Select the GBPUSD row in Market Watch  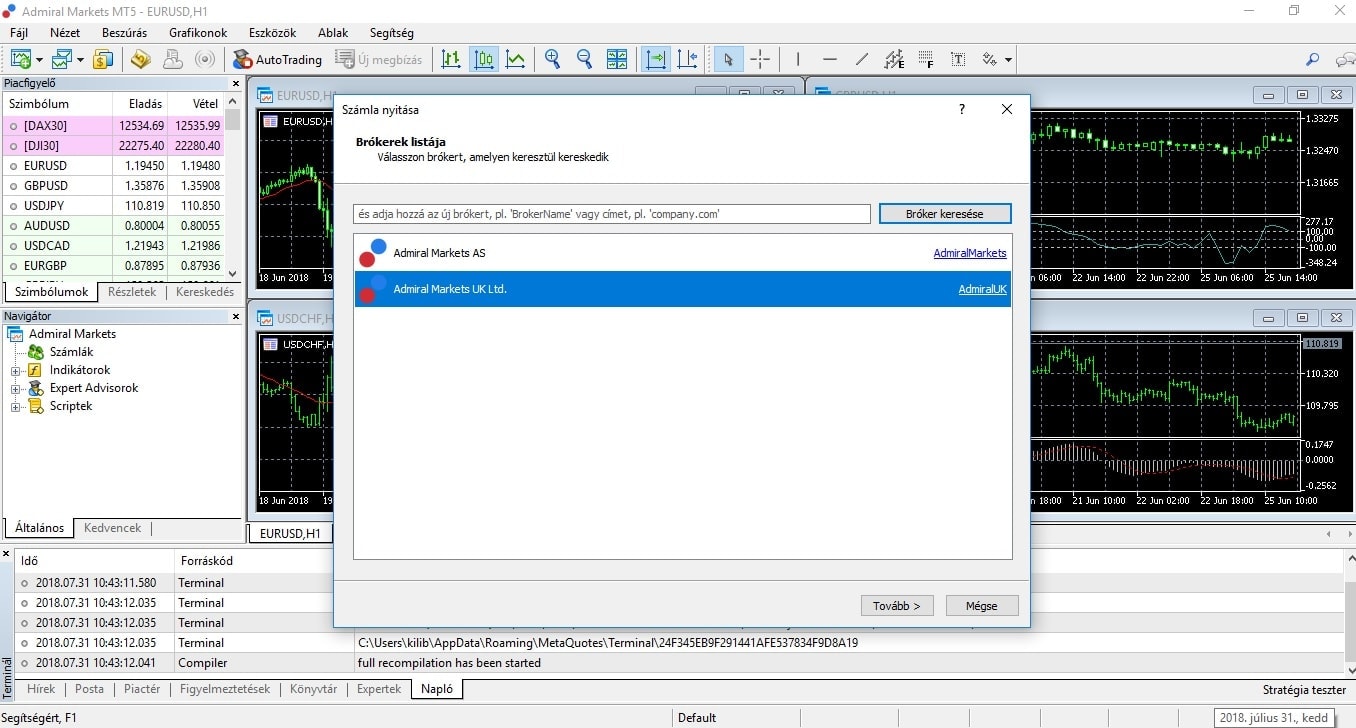[x=113, y=186]
